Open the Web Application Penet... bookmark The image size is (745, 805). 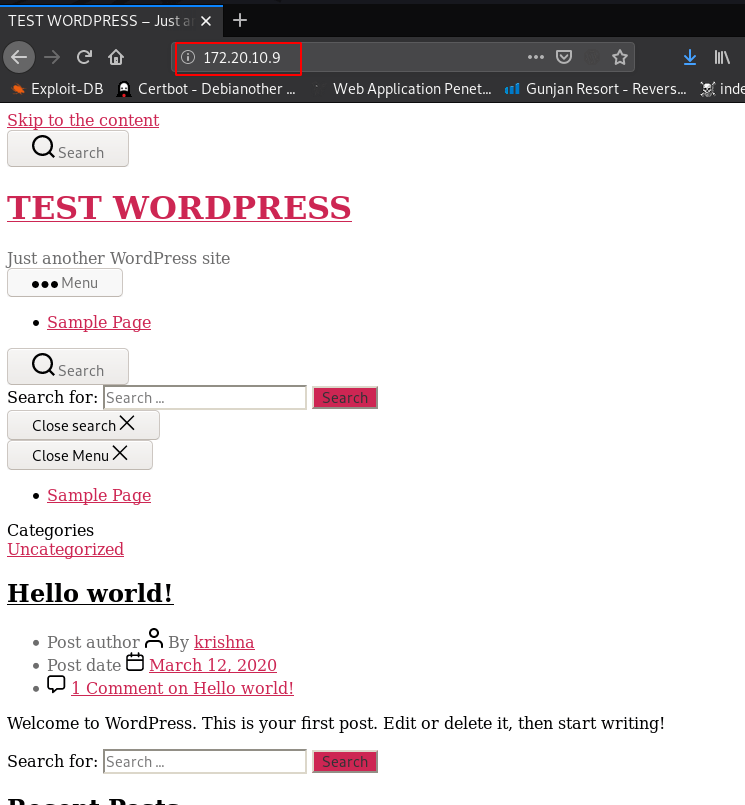tap(403, 89)
